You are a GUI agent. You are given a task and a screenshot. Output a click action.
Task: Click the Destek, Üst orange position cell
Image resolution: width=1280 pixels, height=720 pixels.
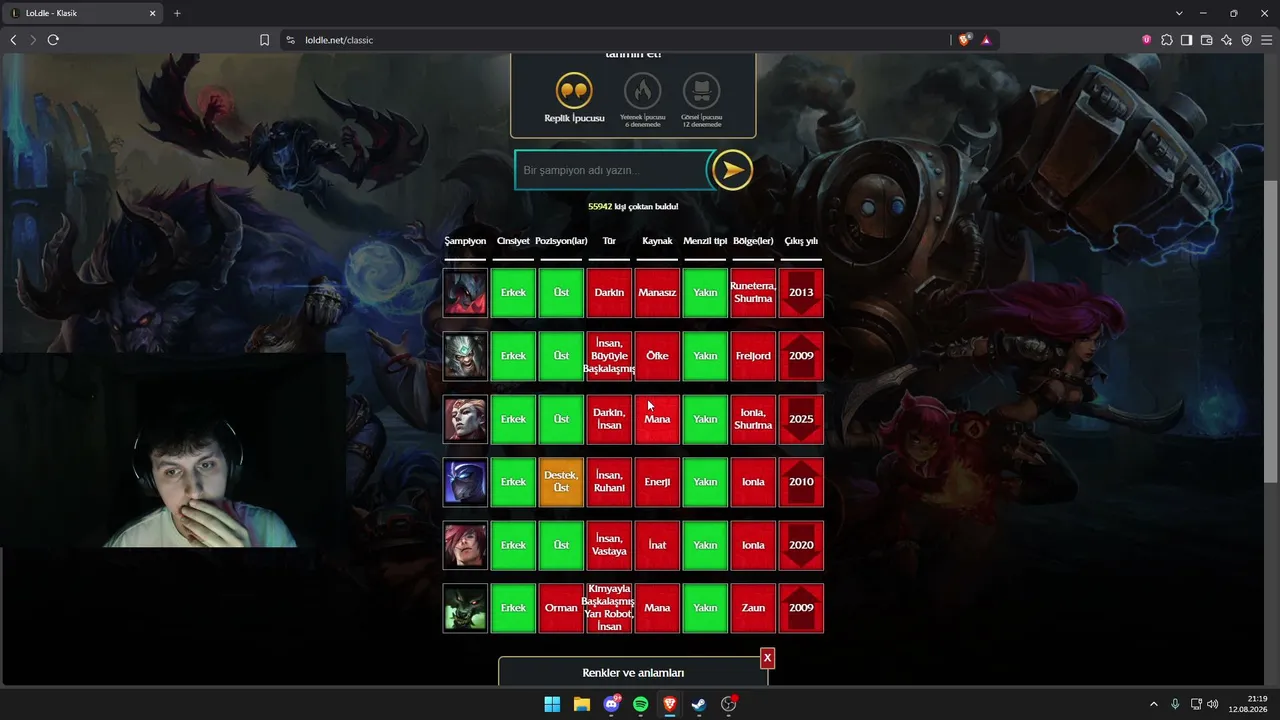click(561, 482)
